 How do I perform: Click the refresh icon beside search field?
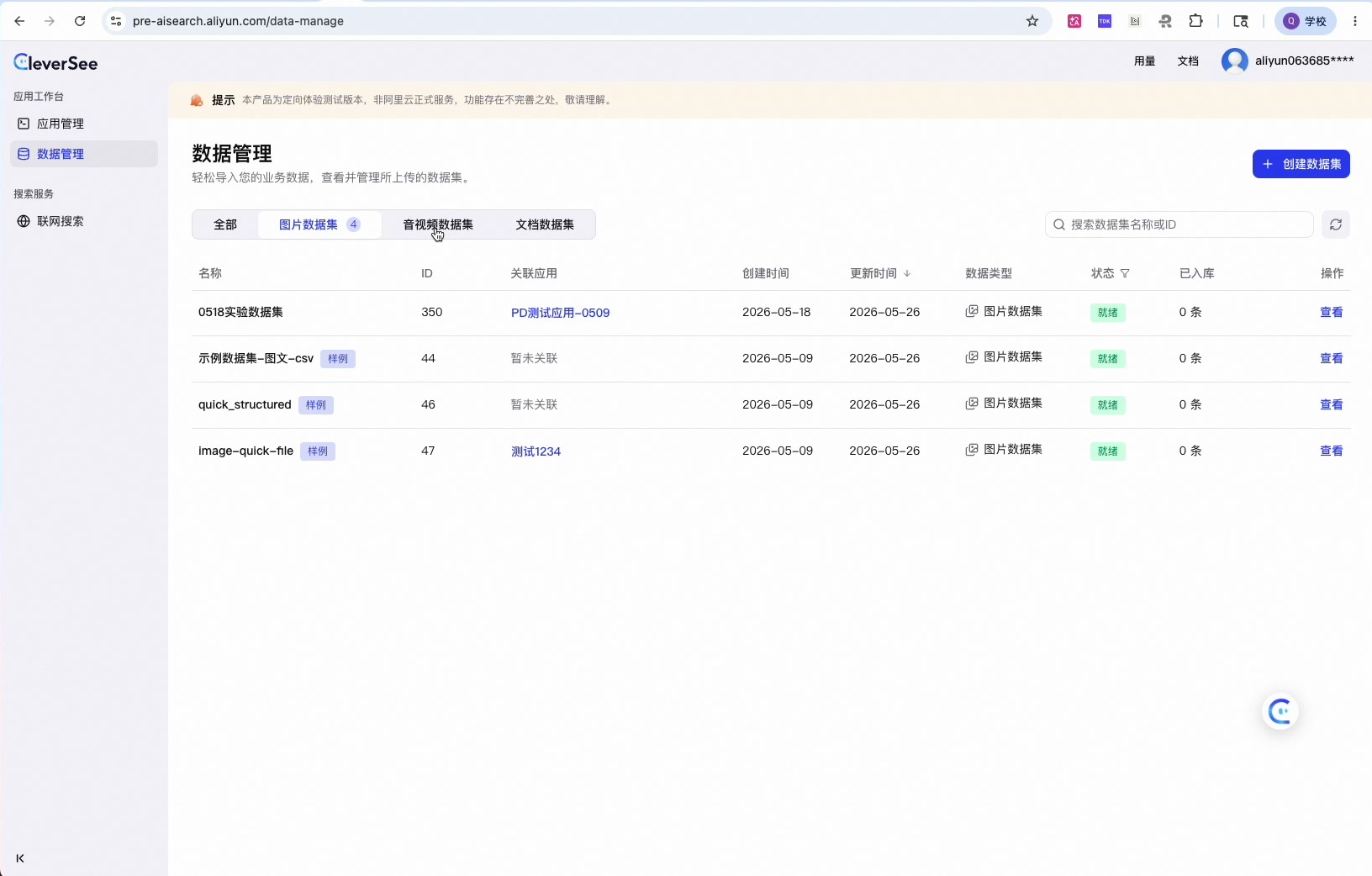coord(1336,224)
